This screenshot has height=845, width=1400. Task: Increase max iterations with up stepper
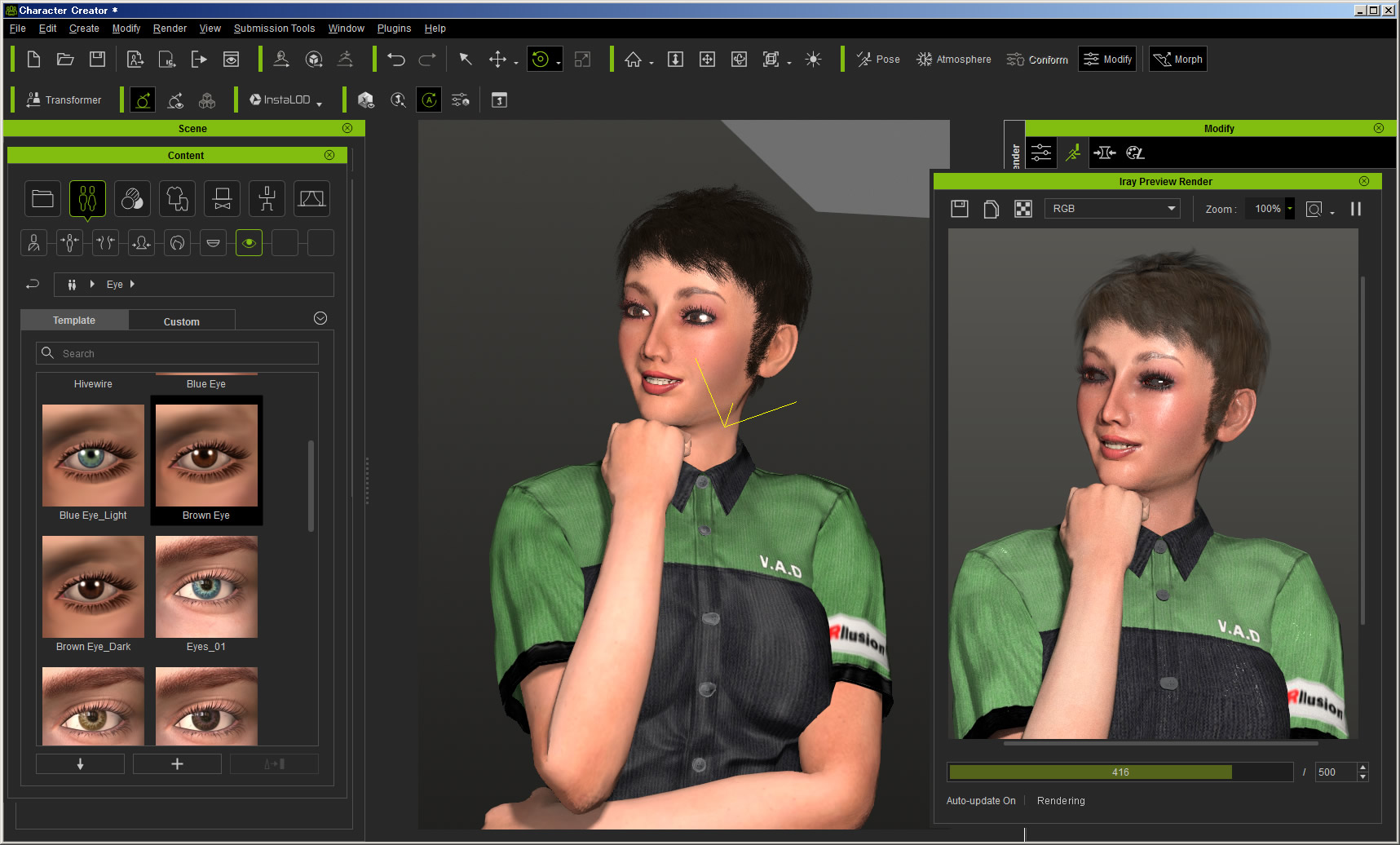coord(1362,767)
